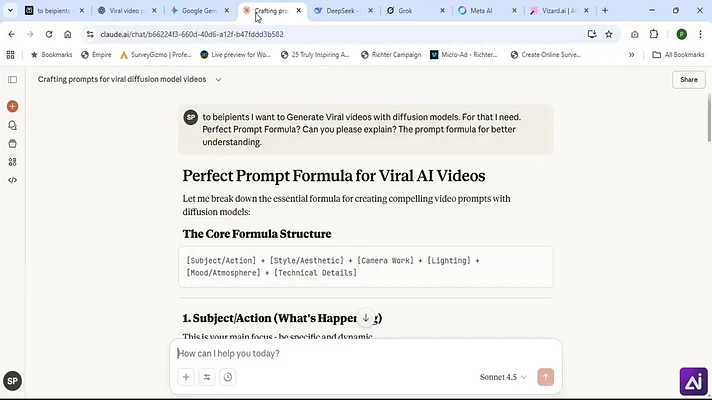Open the Code icon in the sidebar

tap(13, 180)
